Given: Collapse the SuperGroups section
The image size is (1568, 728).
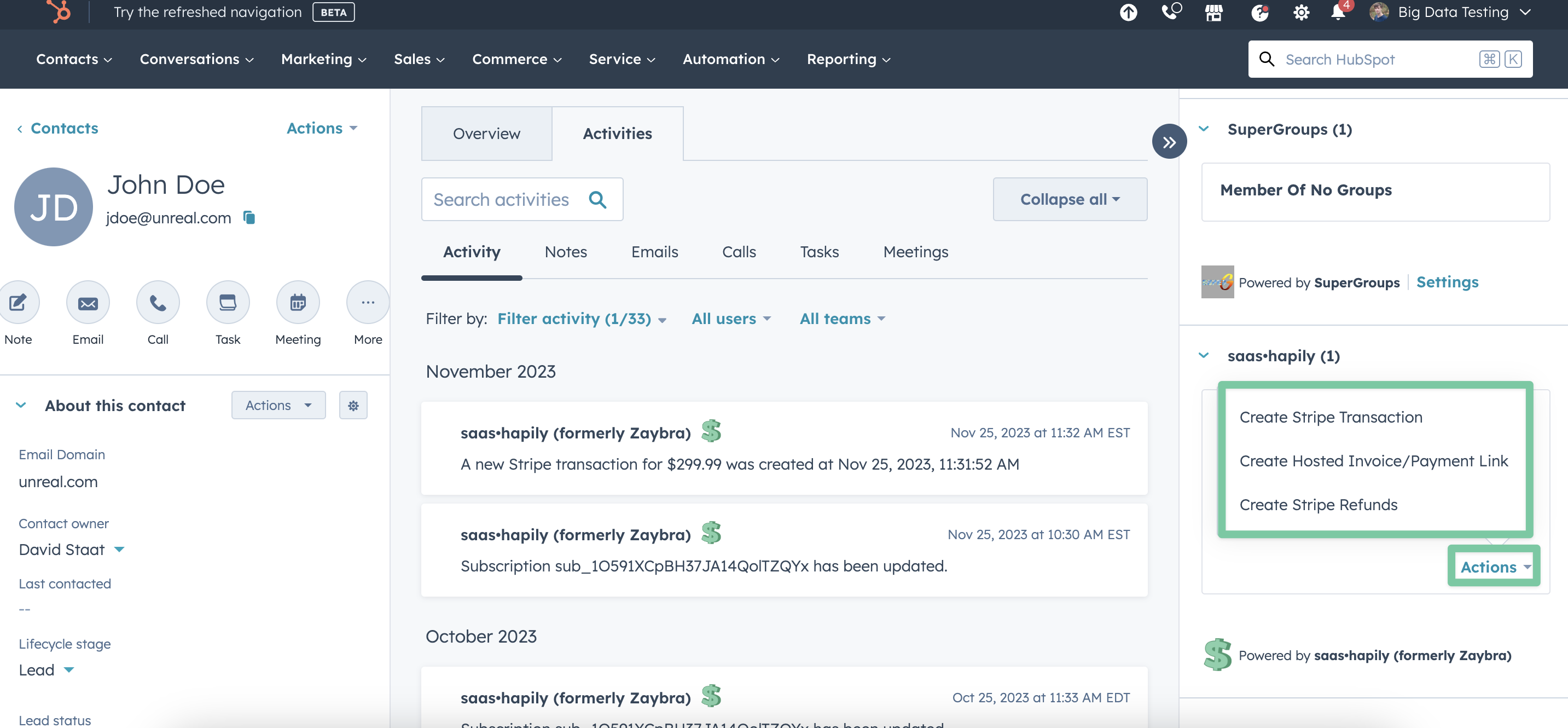Looking at the screenshot, I should 1204,129.
